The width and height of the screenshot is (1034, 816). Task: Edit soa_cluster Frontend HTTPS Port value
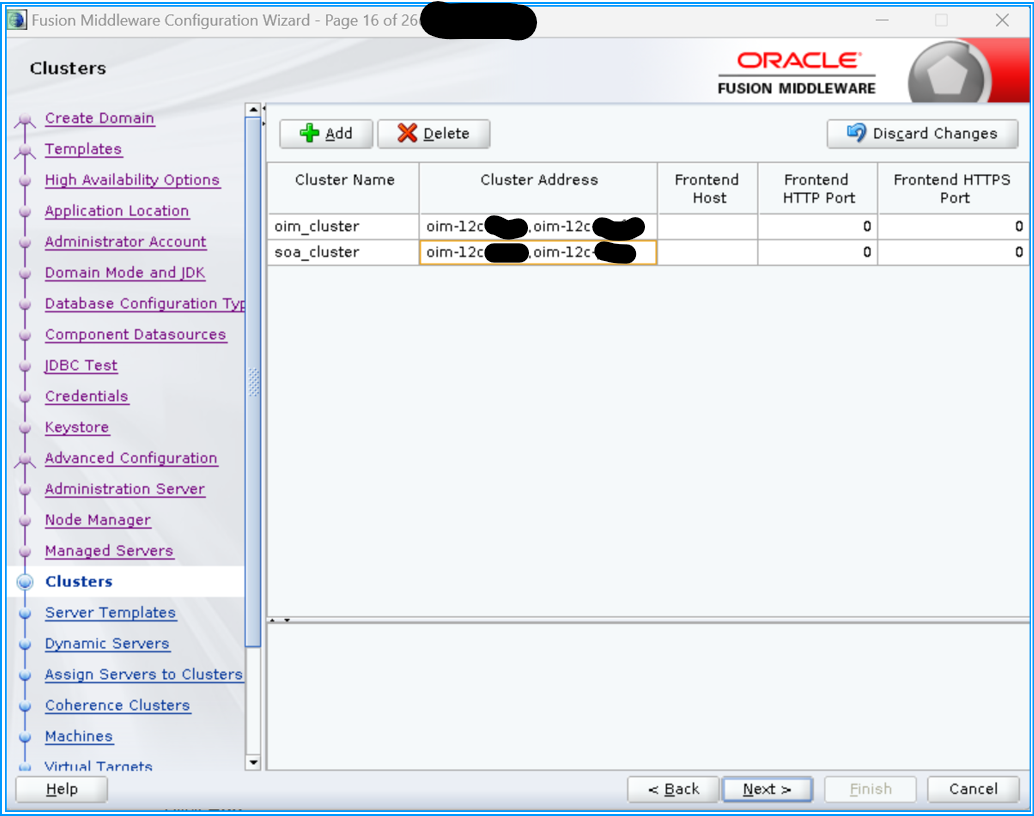point(954,253)
